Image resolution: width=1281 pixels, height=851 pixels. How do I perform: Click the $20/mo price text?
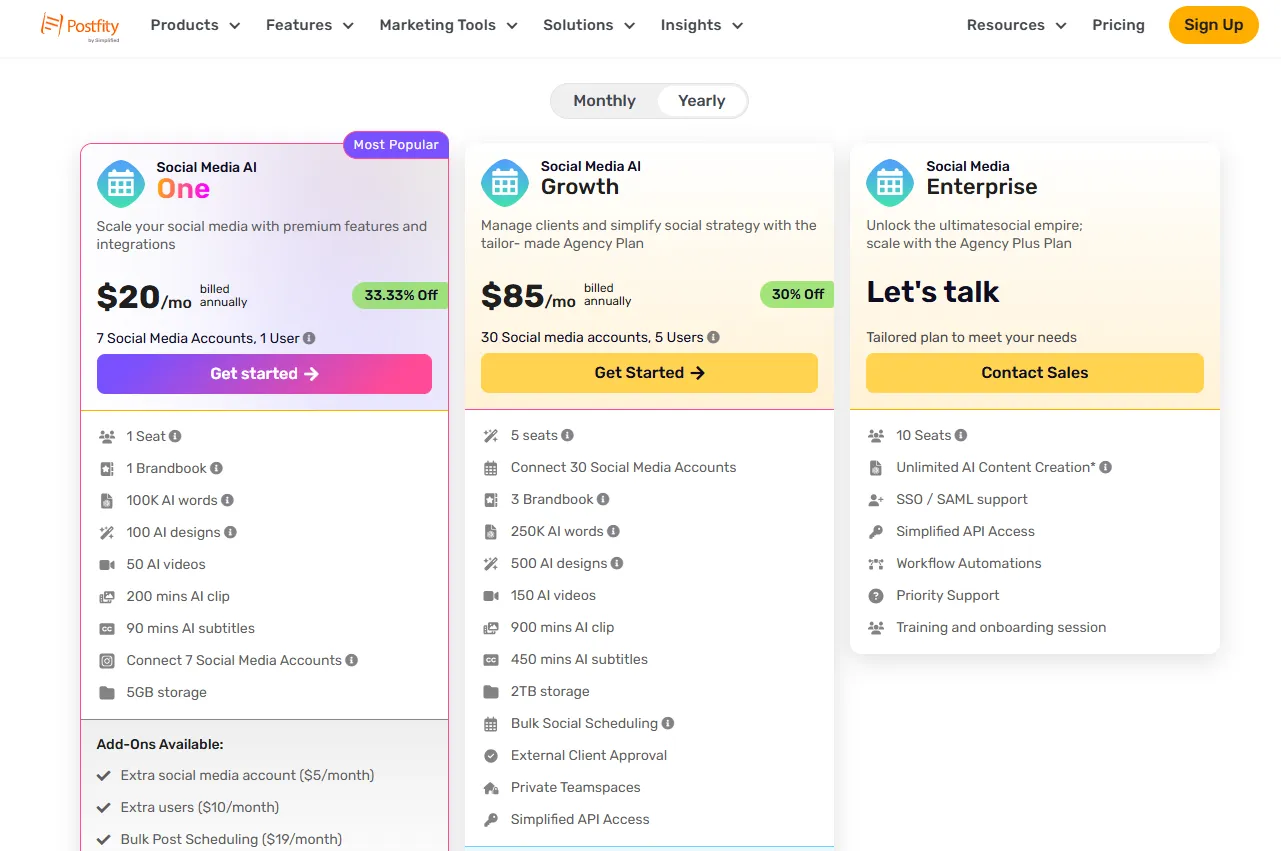tap(145, 297)
